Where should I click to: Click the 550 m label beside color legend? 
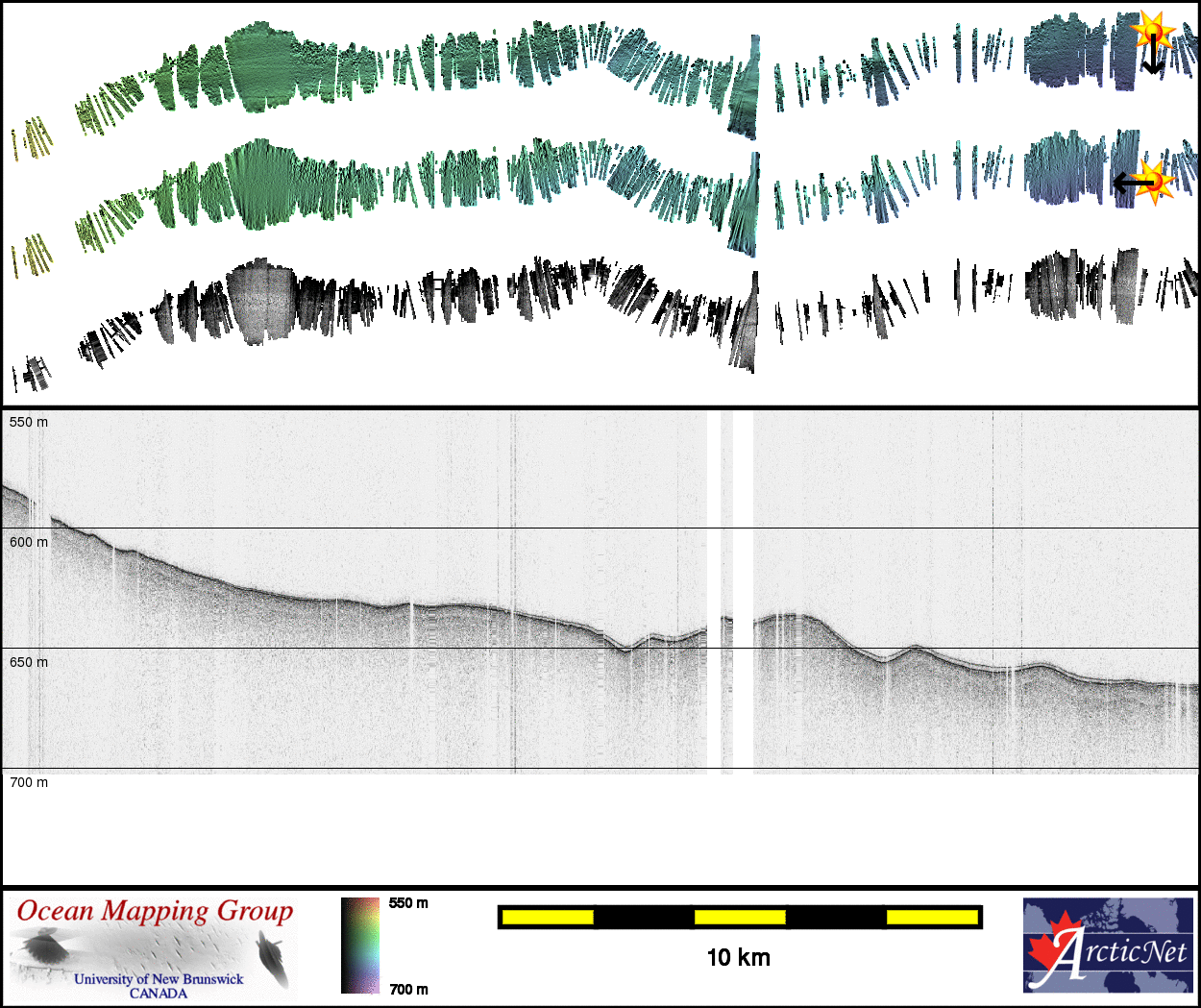[408, 903]
